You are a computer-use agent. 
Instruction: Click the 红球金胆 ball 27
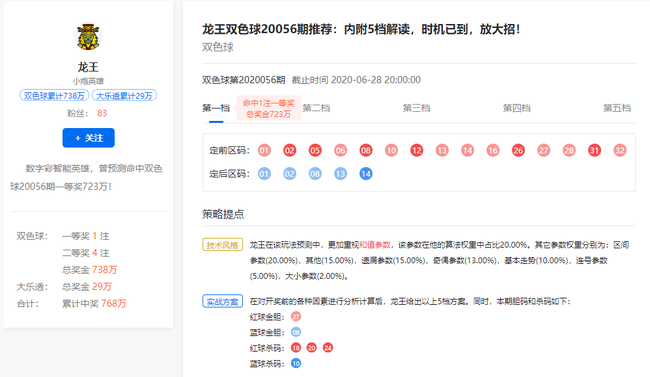296,316
